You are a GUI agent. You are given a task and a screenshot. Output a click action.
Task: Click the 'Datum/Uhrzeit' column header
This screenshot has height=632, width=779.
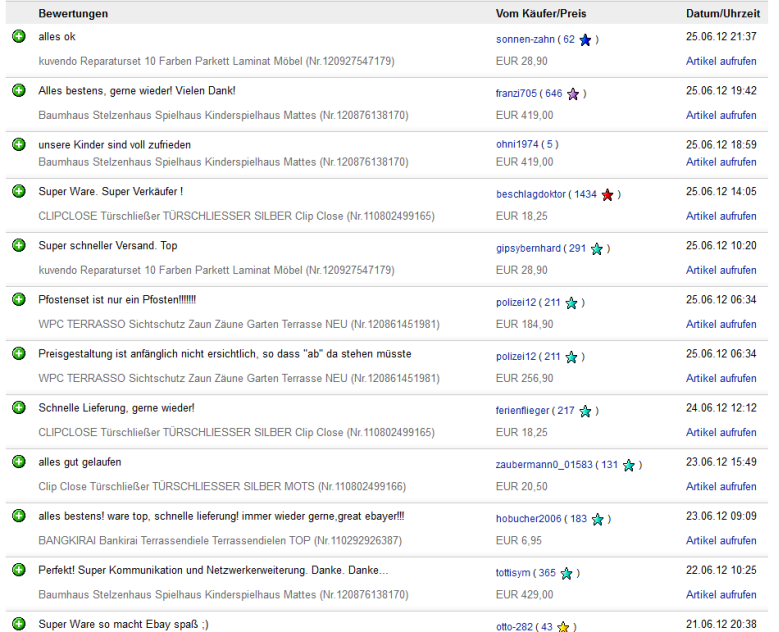click(x=723, y=13)
